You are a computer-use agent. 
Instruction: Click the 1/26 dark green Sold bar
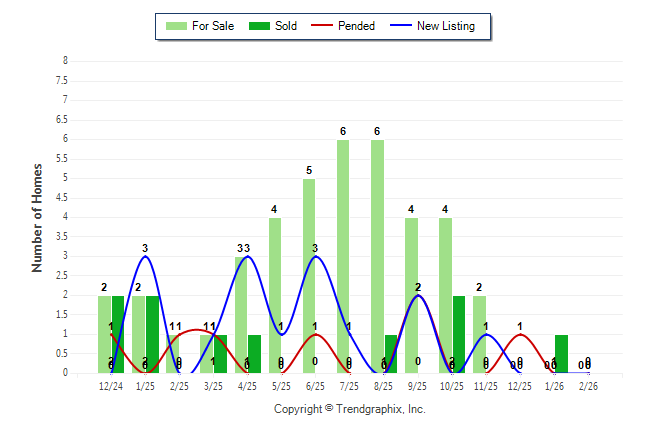pyautogui.click(x=561, y=354)
